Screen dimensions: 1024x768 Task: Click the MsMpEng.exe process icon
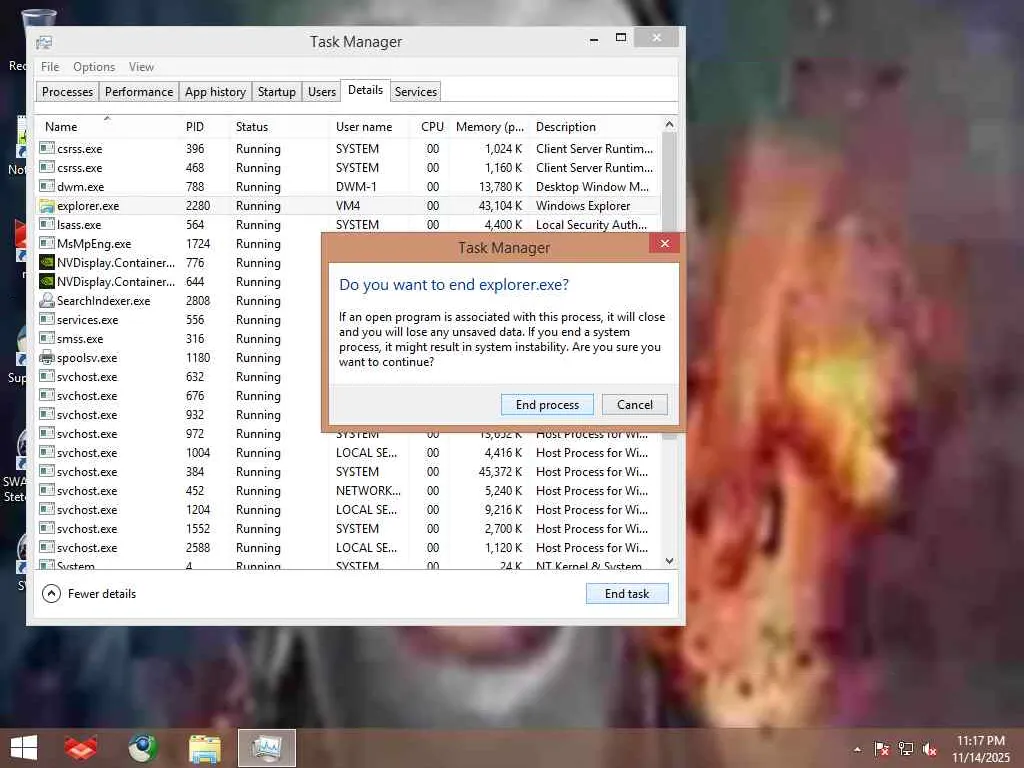point(46,243)
